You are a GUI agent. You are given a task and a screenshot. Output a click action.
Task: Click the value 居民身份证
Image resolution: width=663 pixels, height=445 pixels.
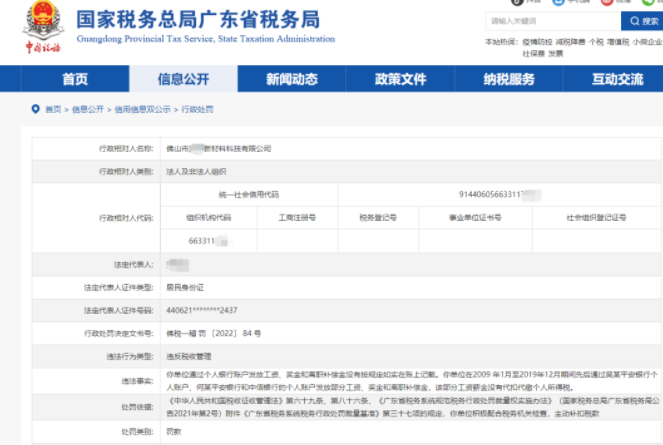(x=185, y=288)
